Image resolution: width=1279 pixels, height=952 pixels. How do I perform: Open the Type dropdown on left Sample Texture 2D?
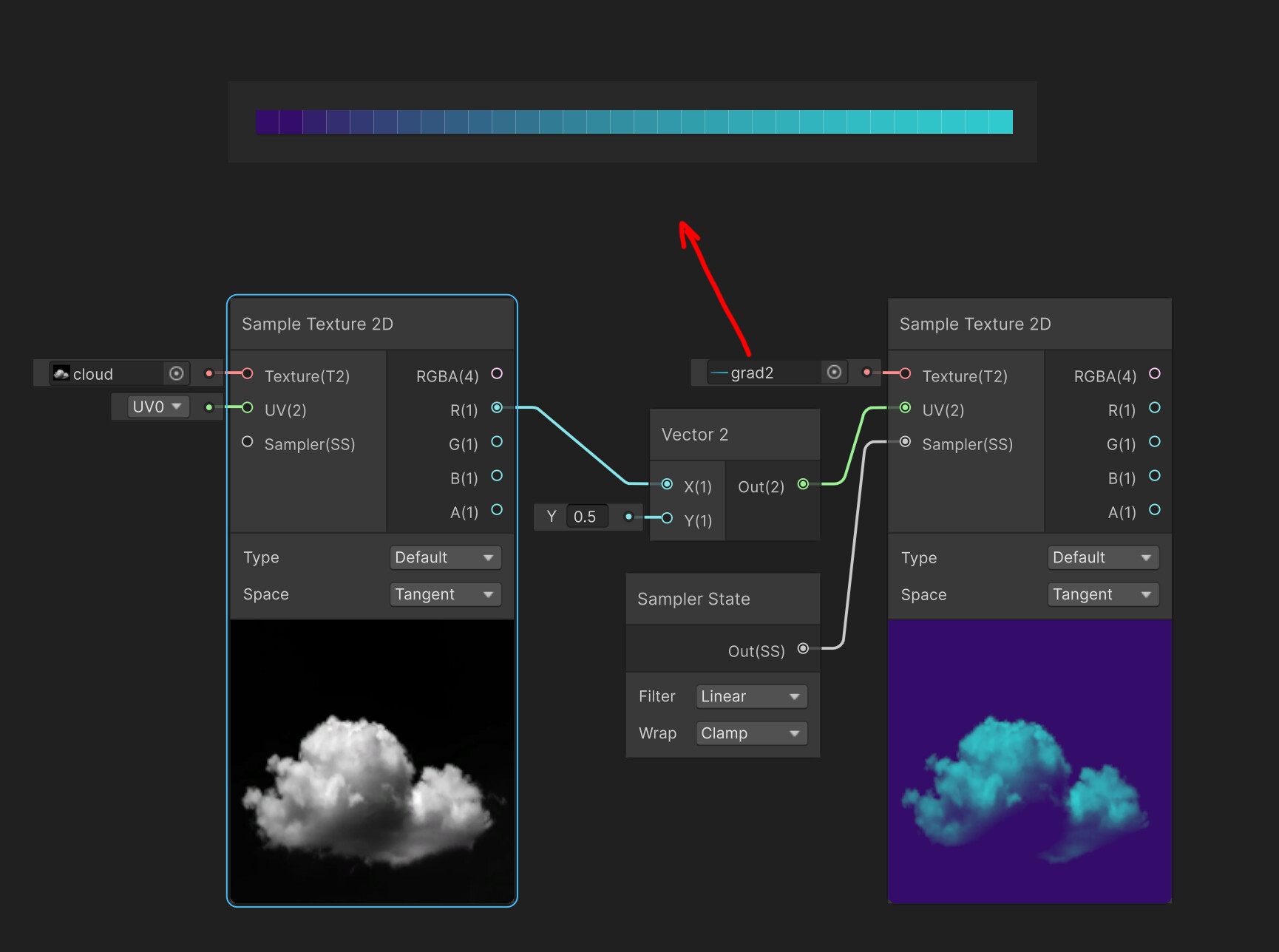pyautogui.click(x=445, y=557)
